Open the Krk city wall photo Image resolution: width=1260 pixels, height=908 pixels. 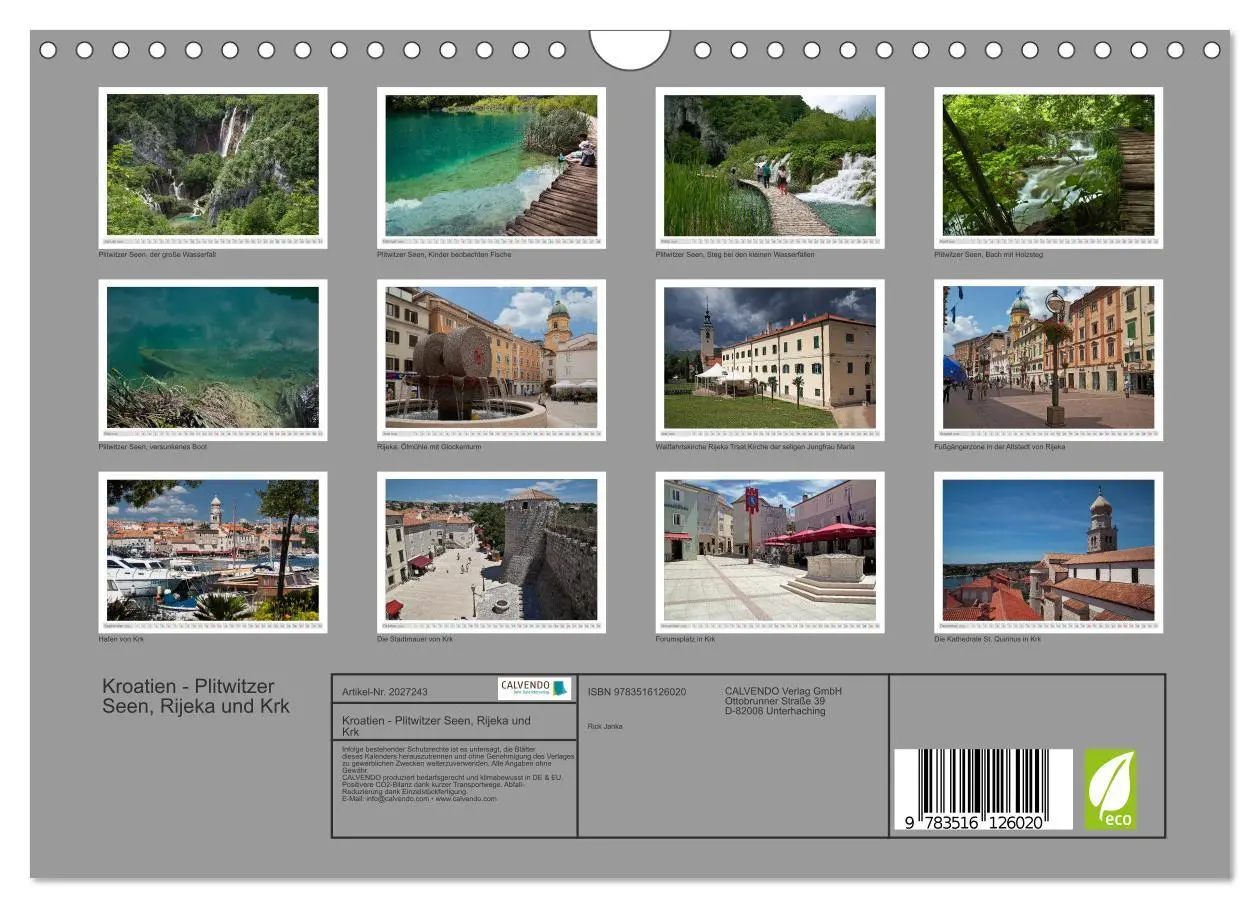point(491,550)
